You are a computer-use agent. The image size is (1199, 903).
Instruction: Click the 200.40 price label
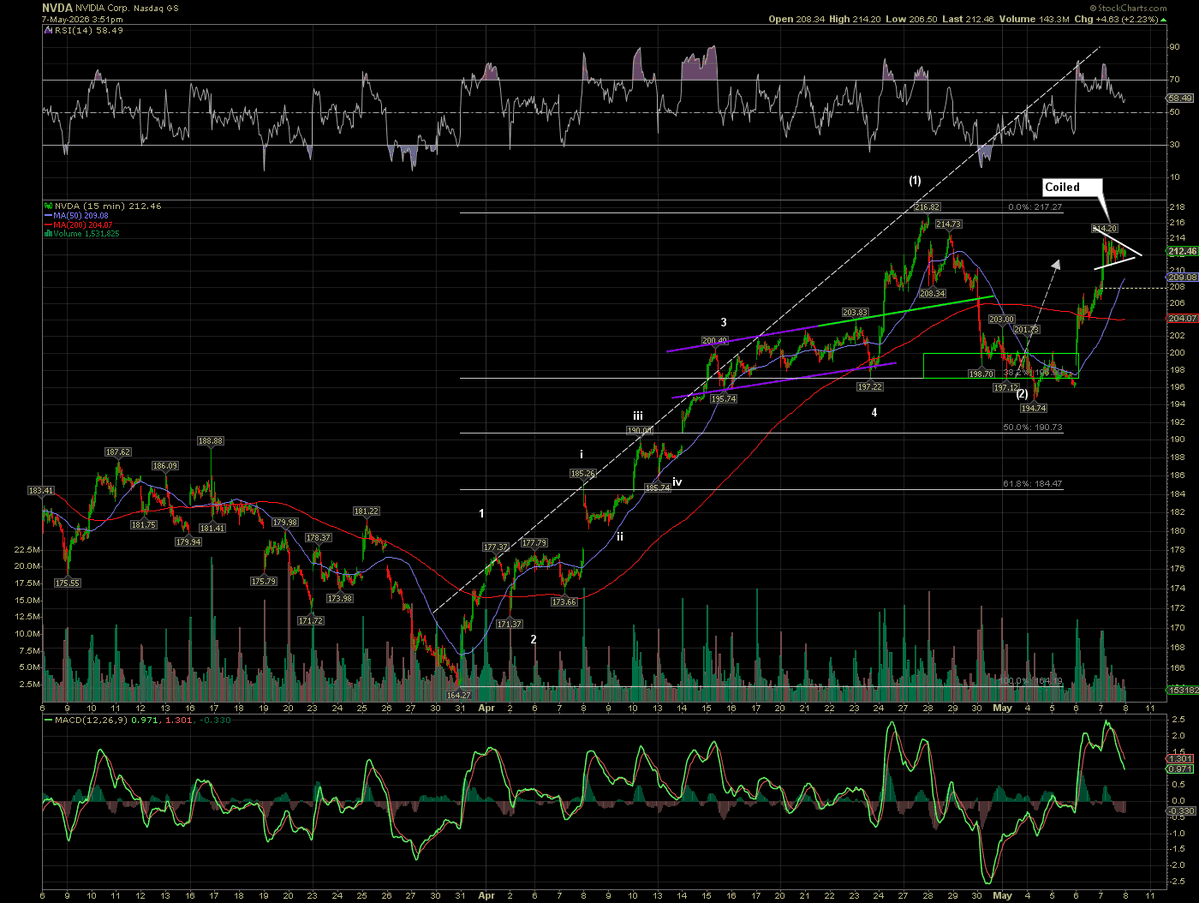pyautogui.click(x=715, y=341)
